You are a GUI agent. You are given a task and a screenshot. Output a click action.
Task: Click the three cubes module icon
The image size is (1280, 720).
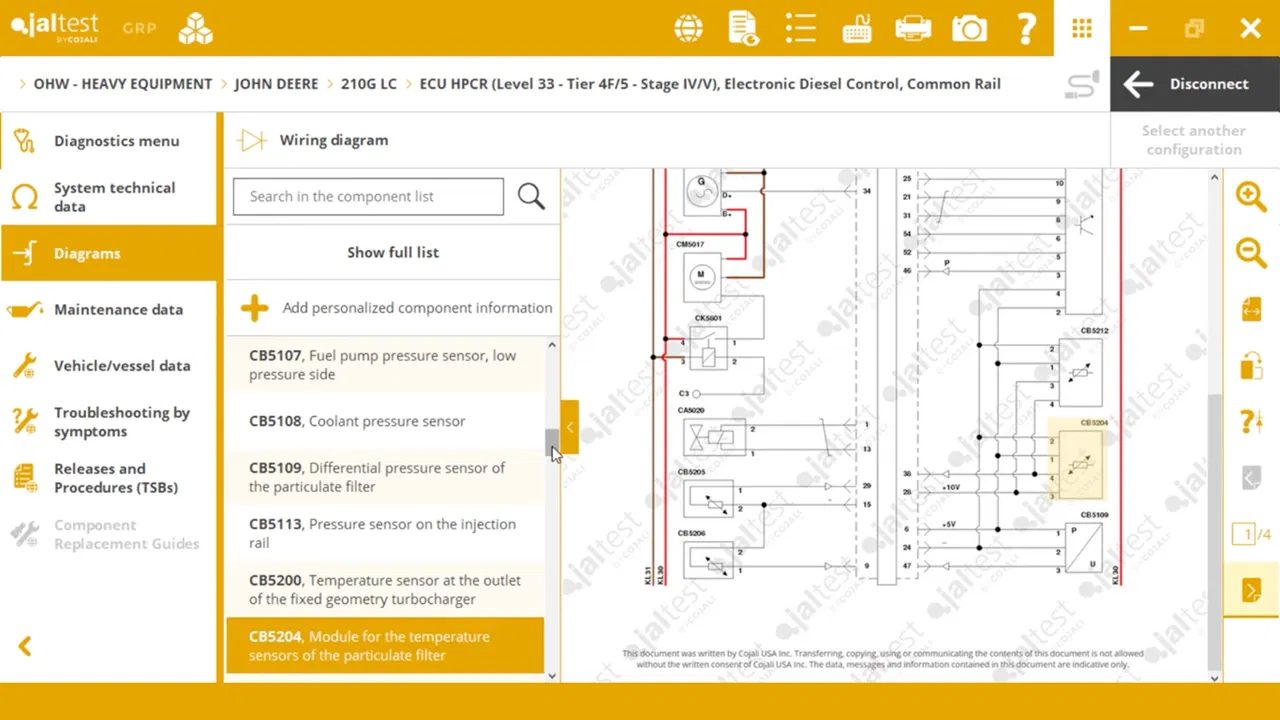click(196, 28)
